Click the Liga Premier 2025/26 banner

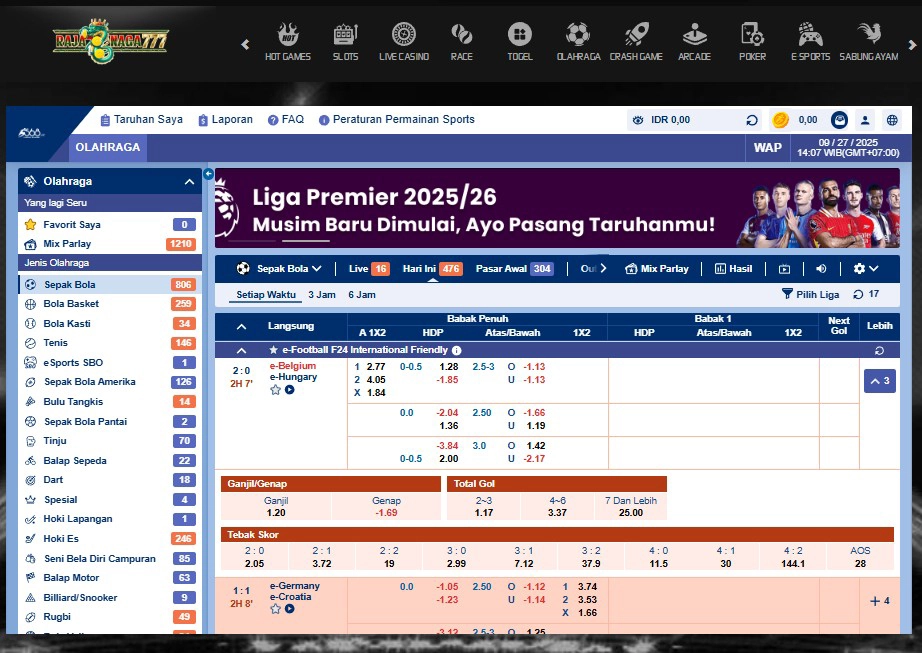tap(557, 208)
